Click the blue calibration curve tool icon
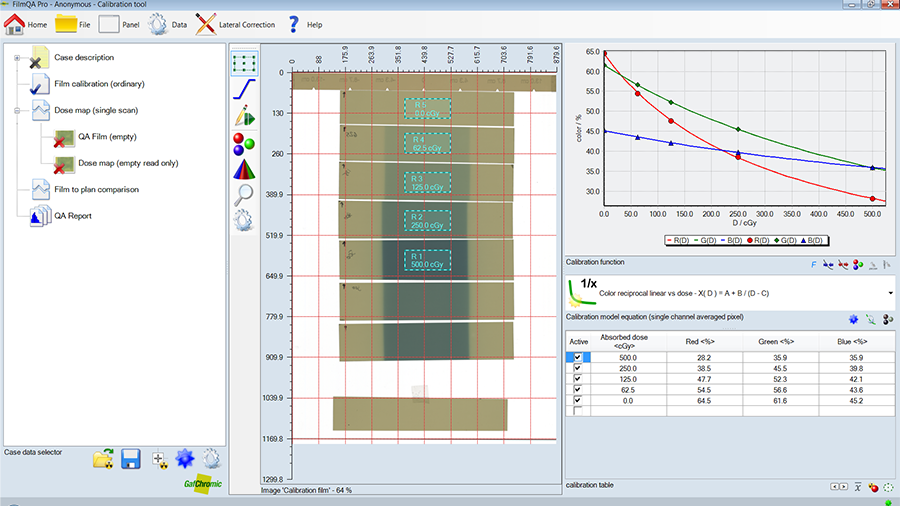Image resolution: width=900 pixels, height=506 pixels. 244,90
